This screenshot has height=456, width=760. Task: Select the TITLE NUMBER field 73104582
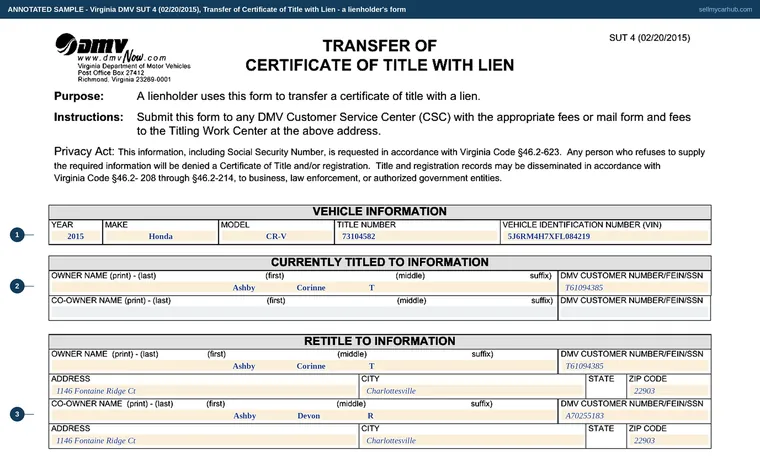417,236
